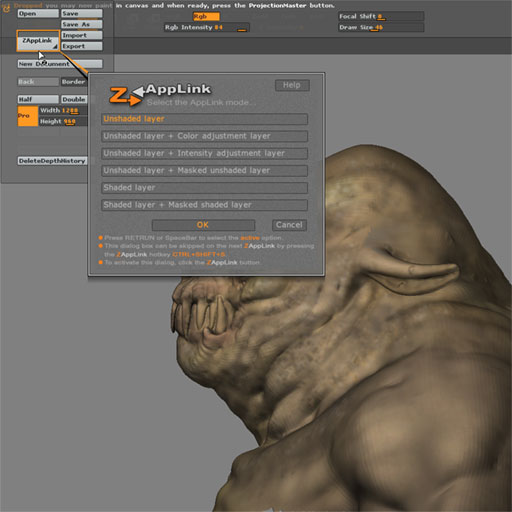Select the Unshaded layer mode

click(x=204, y=119)
